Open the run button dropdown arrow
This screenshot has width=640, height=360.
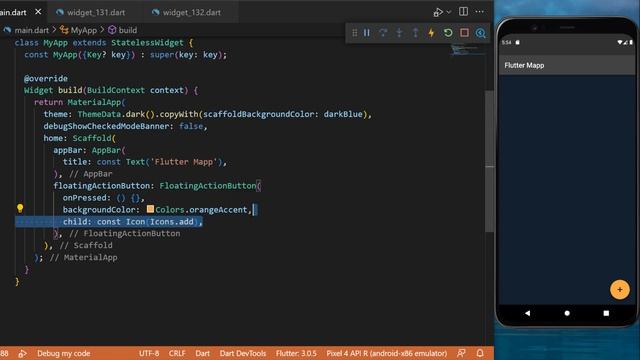click(x=449, y=12)
